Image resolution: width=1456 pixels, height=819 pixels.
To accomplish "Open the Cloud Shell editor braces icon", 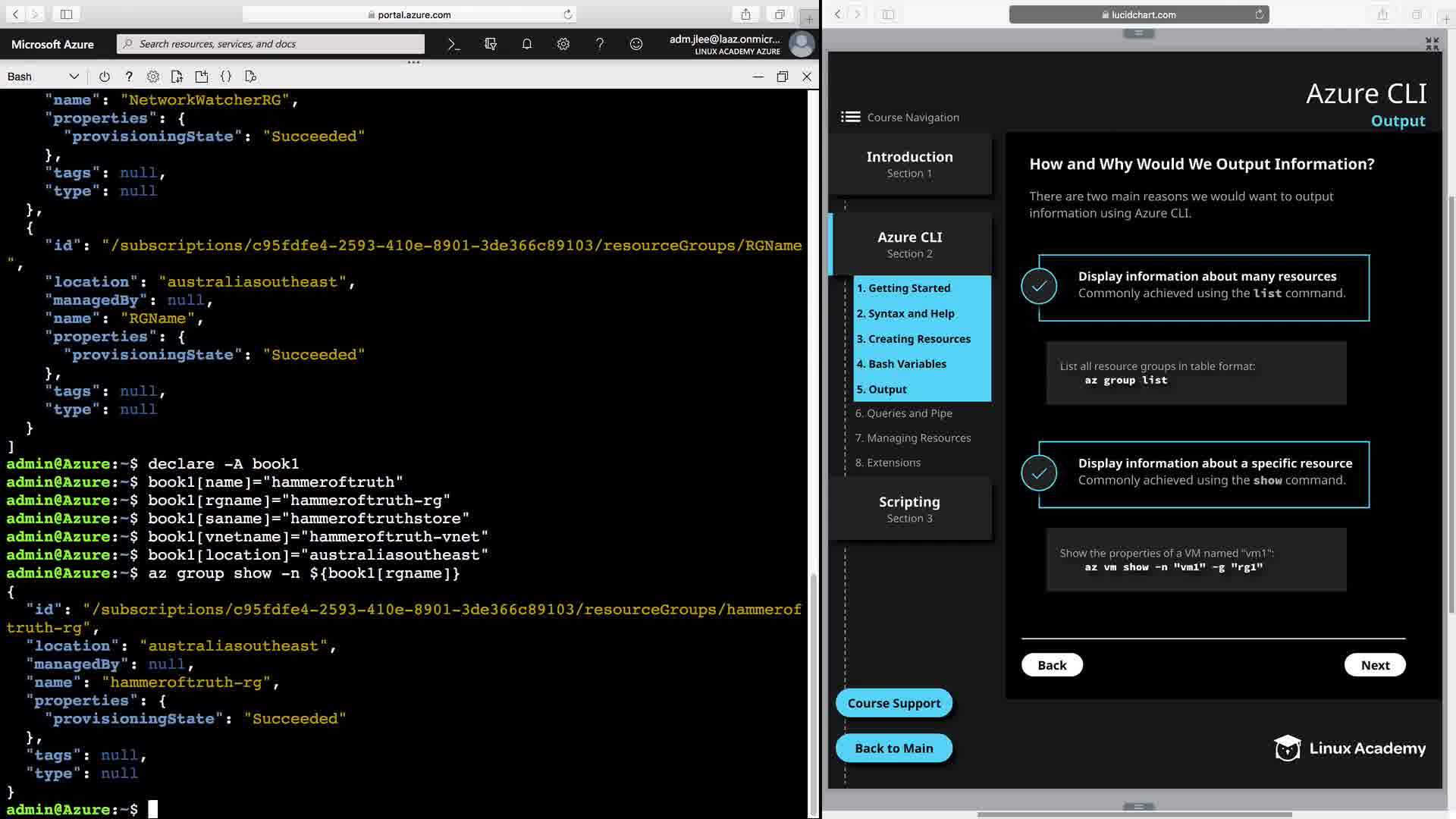I will coord(226,77).
